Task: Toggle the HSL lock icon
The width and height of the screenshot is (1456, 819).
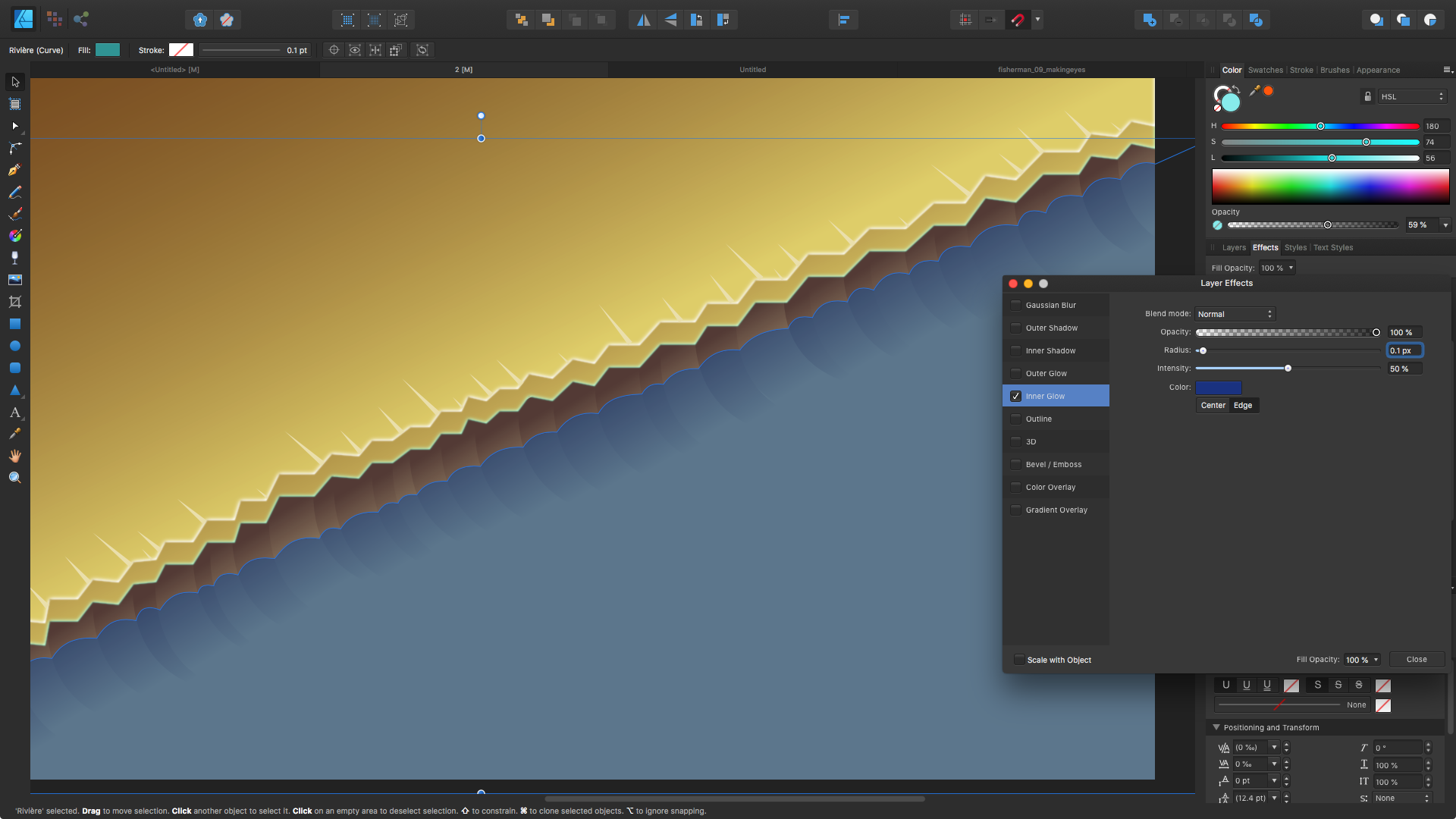Action: (1368, 96)
